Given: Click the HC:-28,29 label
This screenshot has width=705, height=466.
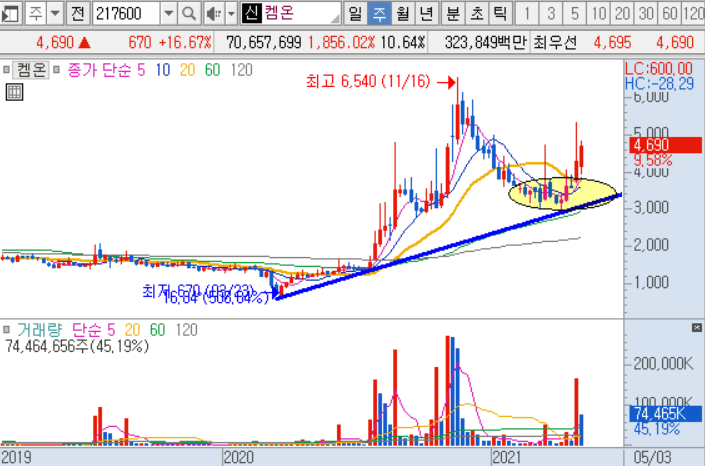Looking at the screenshot, I should click(x=660, y=83).
